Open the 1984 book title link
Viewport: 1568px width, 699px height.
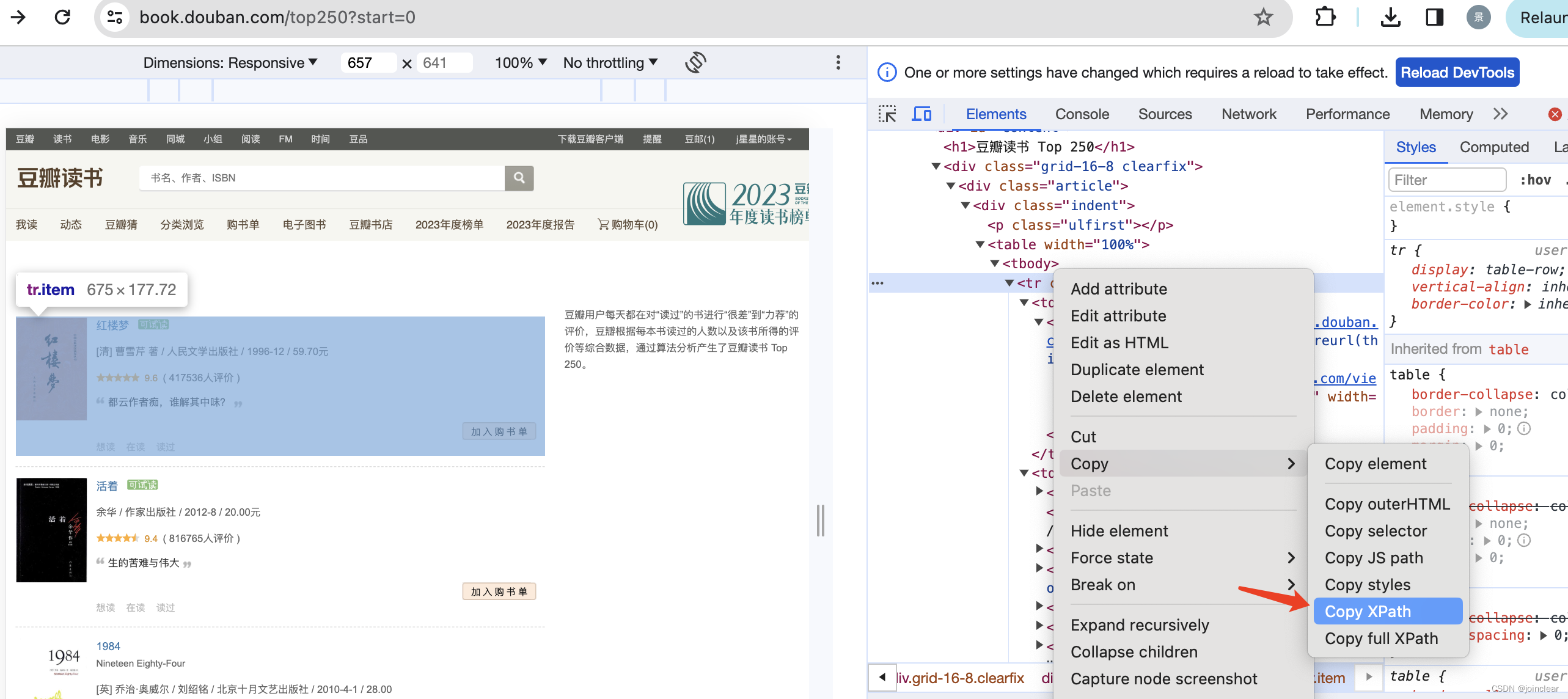click(x=108, y=646)
